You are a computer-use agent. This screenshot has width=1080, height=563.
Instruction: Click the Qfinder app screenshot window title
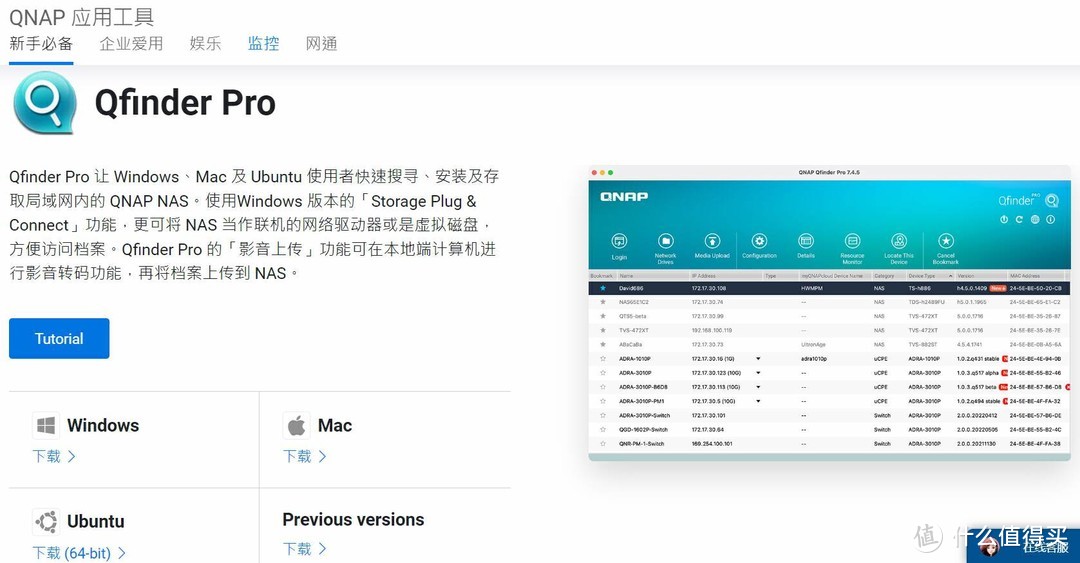tap(829, 172)
